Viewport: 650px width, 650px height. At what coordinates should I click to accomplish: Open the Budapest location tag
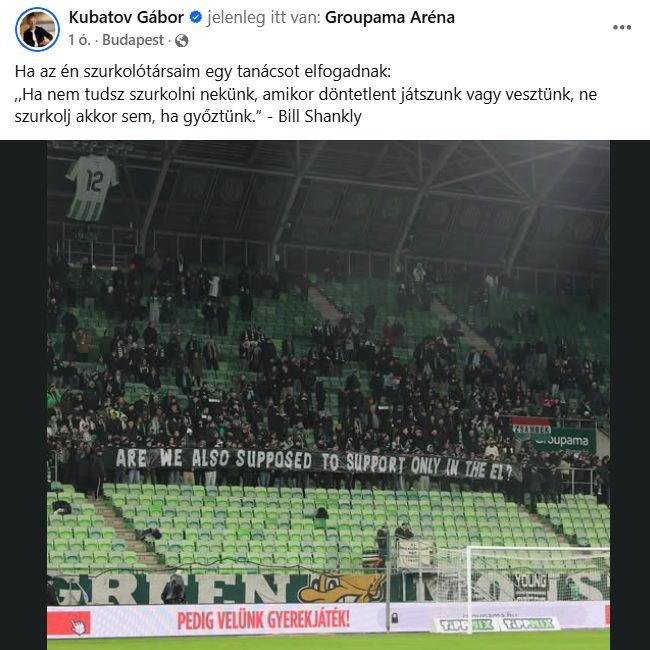(133, 40)
